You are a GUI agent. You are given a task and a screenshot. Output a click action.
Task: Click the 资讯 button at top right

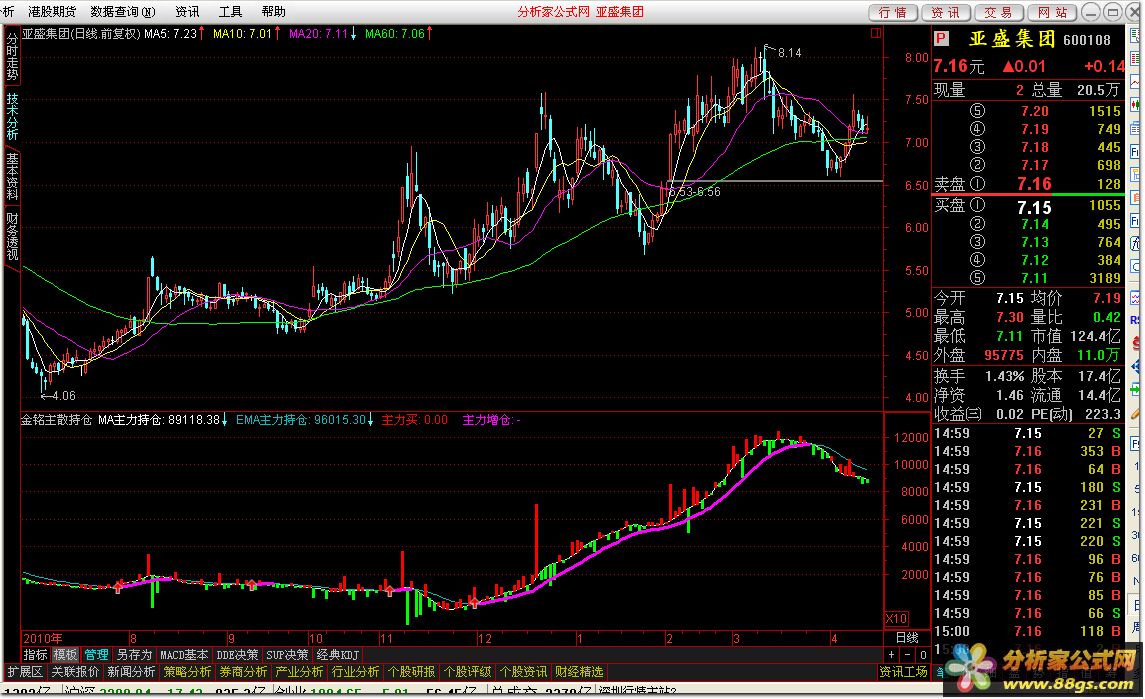[946, 12]
